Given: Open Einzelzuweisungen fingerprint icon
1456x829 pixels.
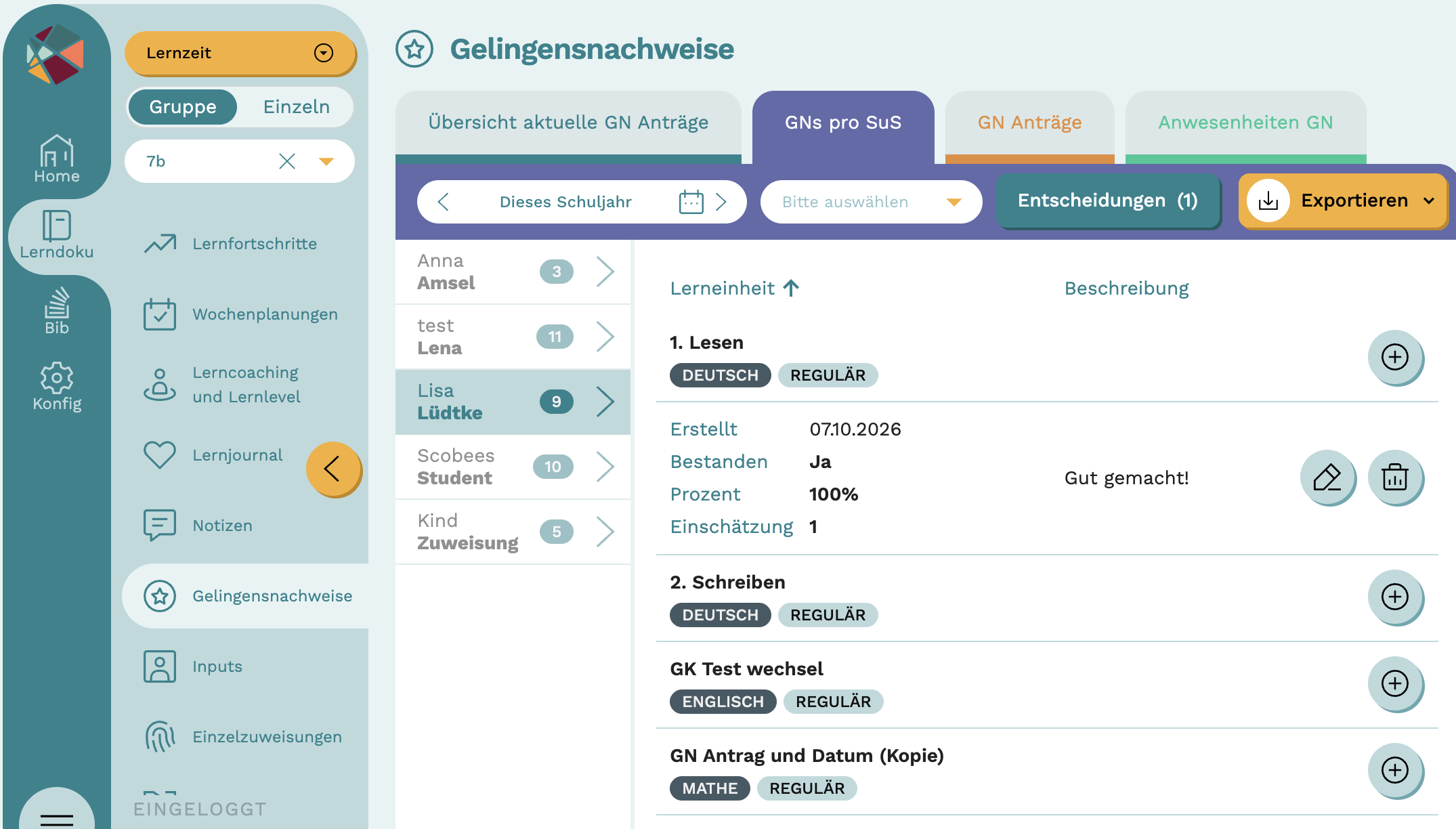Looking at the screenshot, I should tap(160, 736).
